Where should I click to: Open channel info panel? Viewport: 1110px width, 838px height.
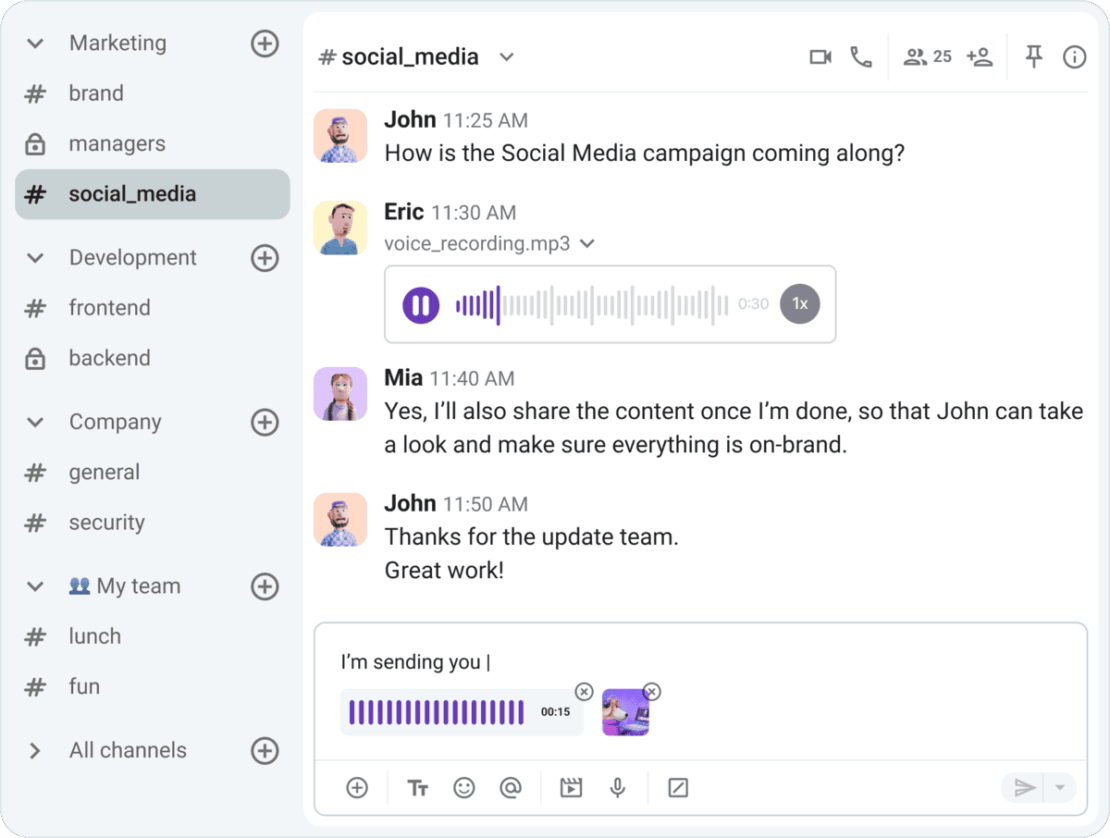(x=1074, y=56)
